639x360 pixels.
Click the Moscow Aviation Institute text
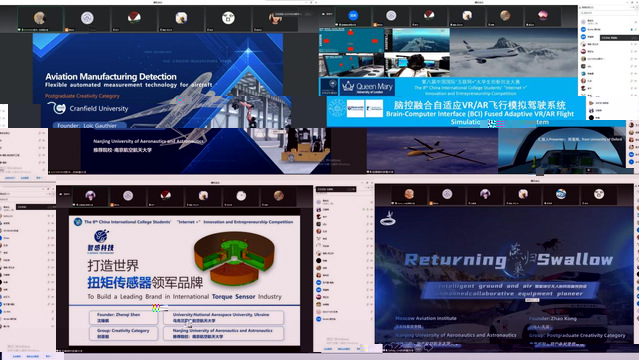[x=426, y=318]
